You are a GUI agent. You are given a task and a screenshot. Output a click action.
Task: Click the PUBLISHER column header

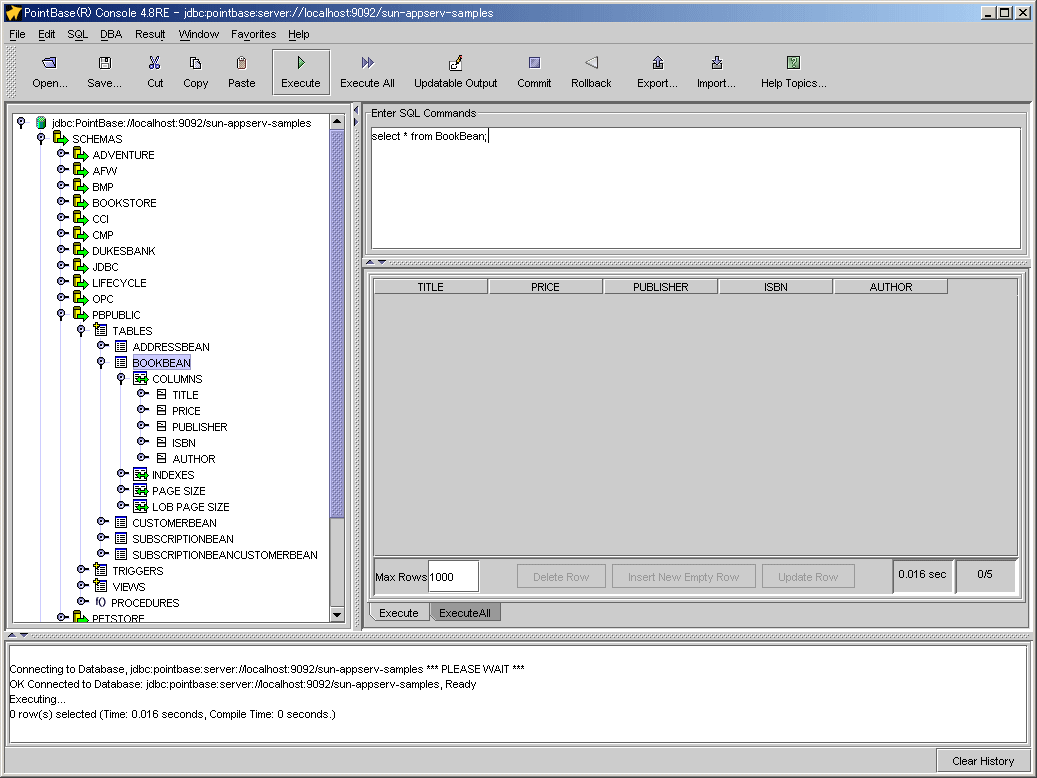(x=660, y=287)
